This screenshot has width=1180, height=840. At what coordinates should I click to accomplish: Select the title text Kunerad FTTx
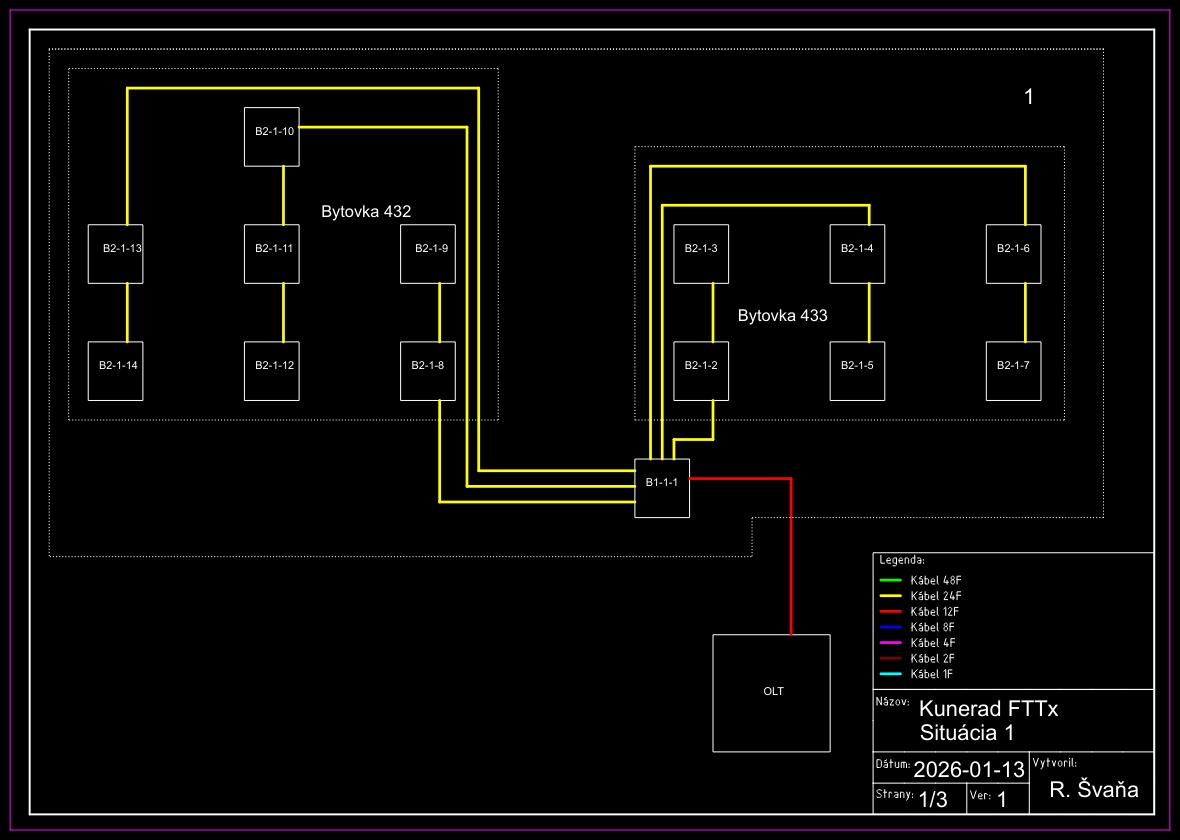click(x=988, y=709)
